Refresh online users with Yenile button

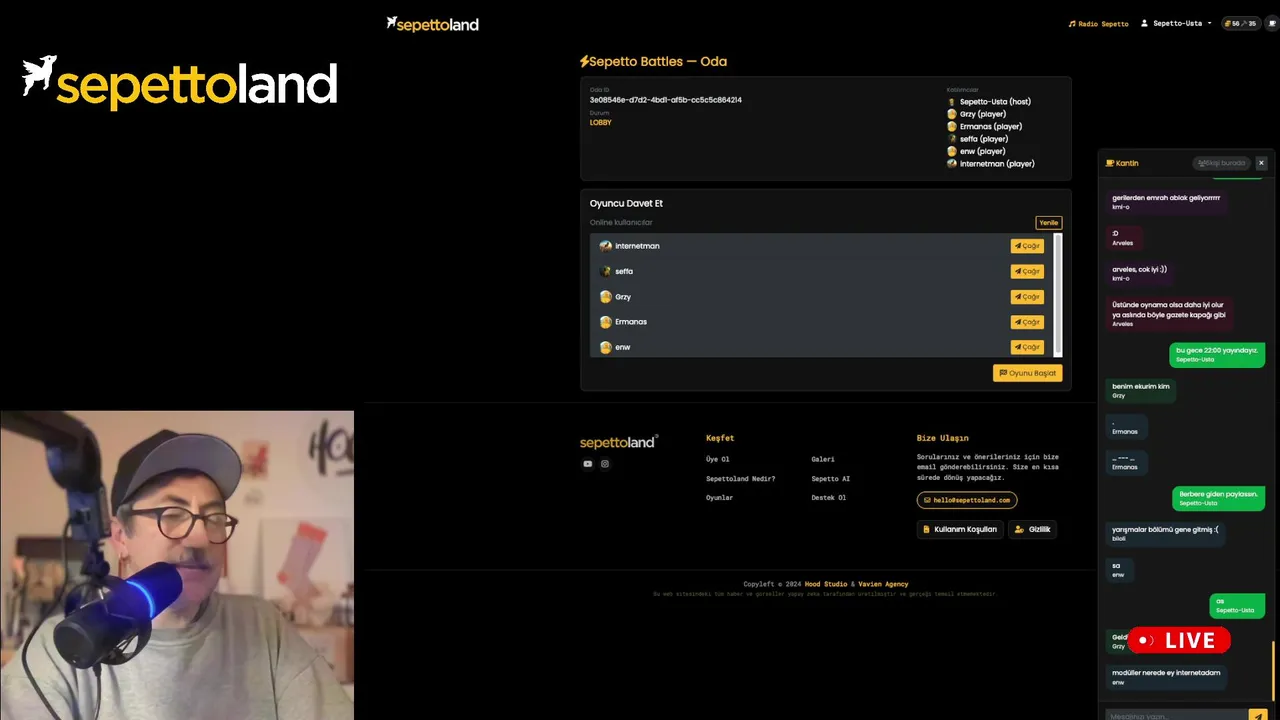click(x=1048, y=223)
